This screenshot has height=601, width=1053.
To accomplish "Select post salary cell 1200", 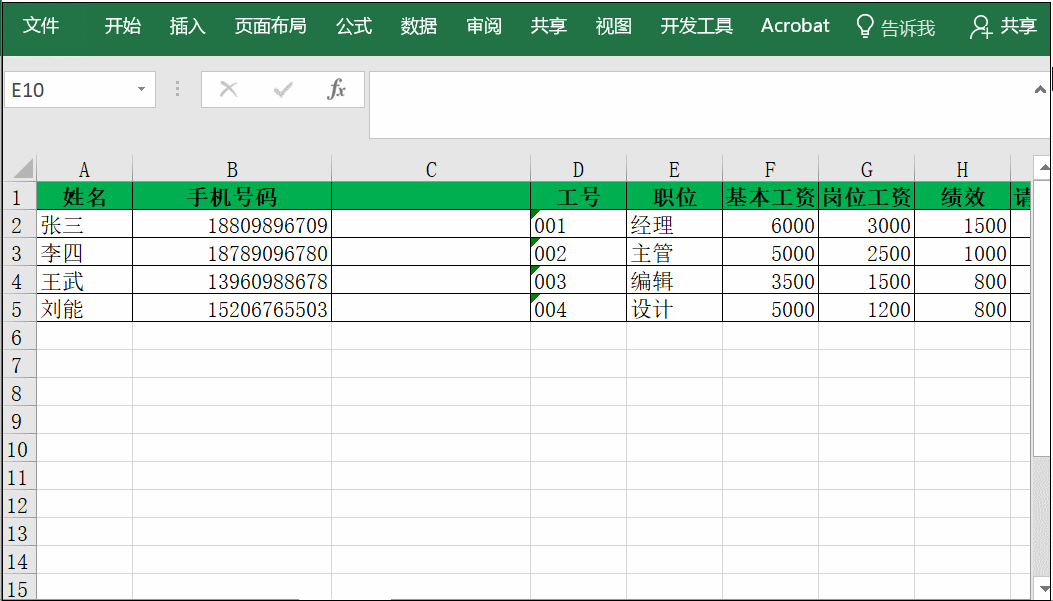I will pos(866,309).
